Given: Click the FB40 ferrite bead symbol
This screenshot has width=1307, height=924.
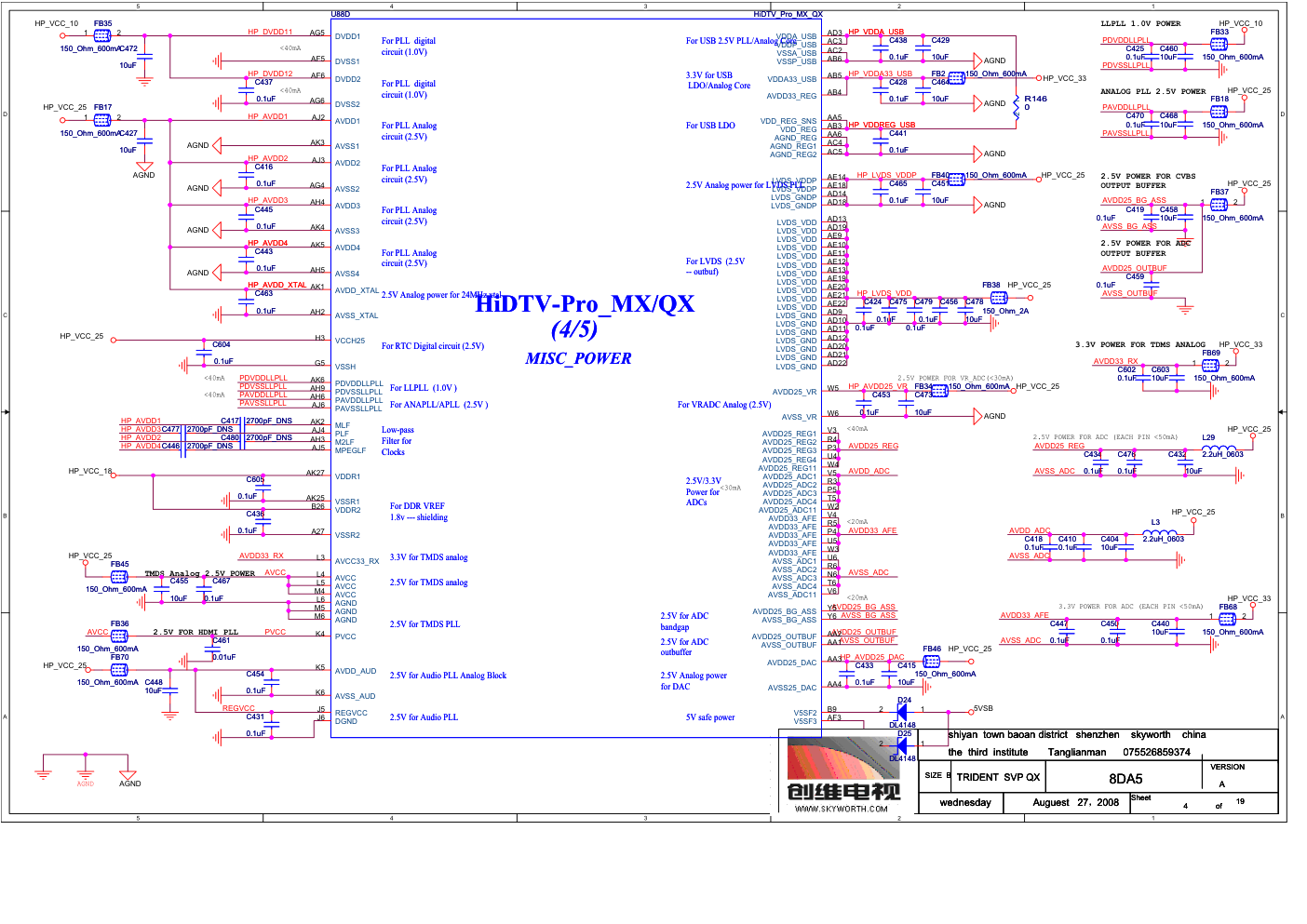Looking at the screenshot, I should pos(956,180).
